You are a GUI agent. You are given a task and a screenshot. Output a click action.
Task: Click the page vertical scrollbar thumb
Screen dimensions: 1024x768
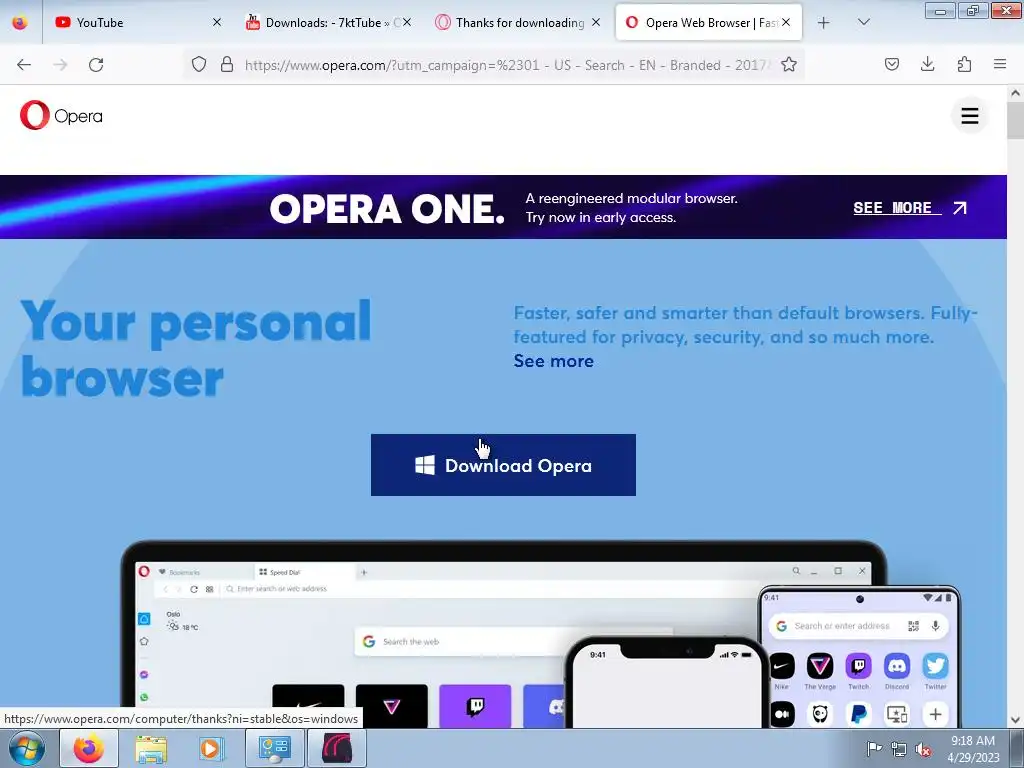point(1015,121)
